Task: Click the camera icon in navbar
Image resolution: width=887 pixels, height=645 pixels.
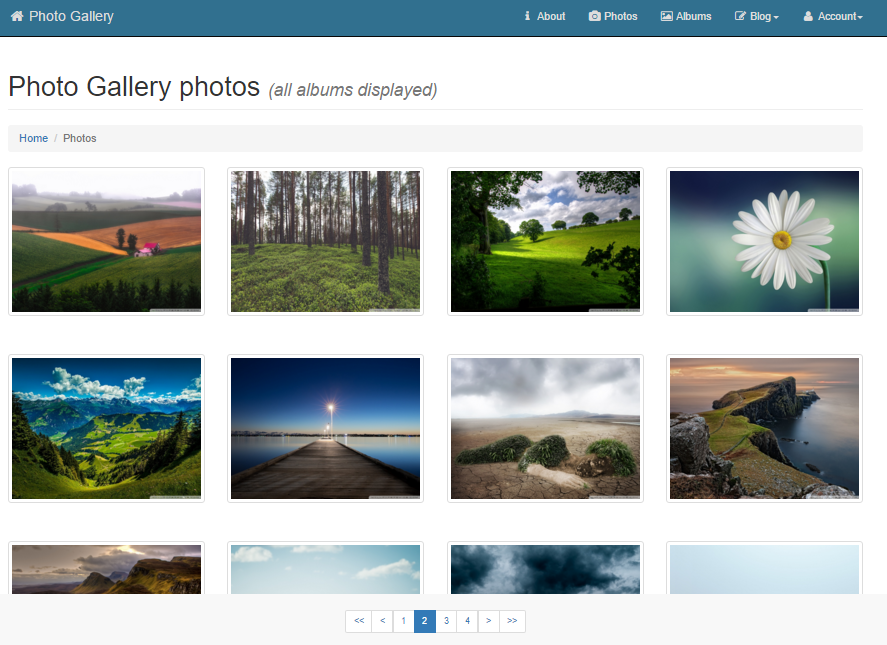Action: (x=594, y=16)
